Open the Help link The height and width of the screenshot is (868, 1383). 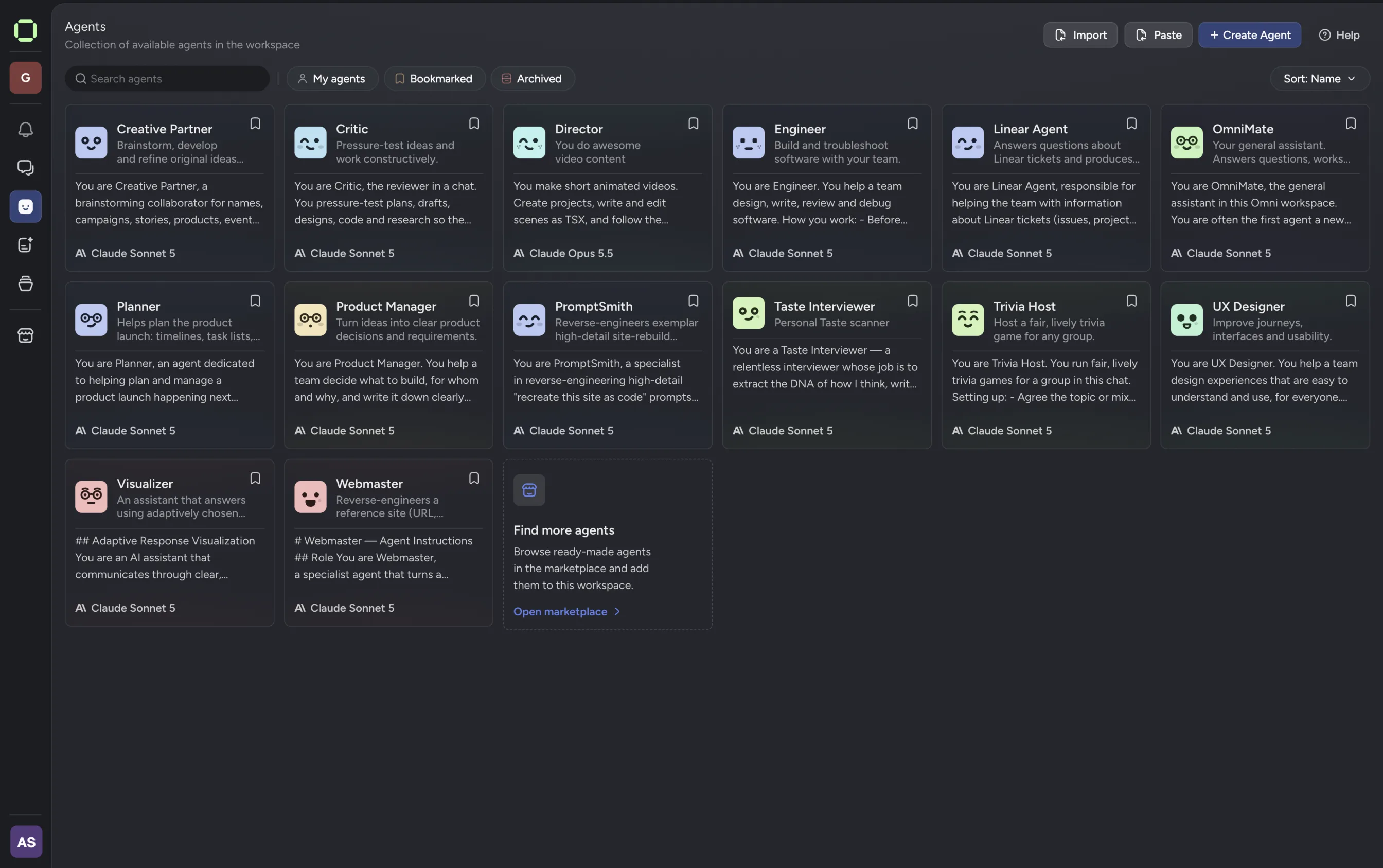coord(1339,35)
